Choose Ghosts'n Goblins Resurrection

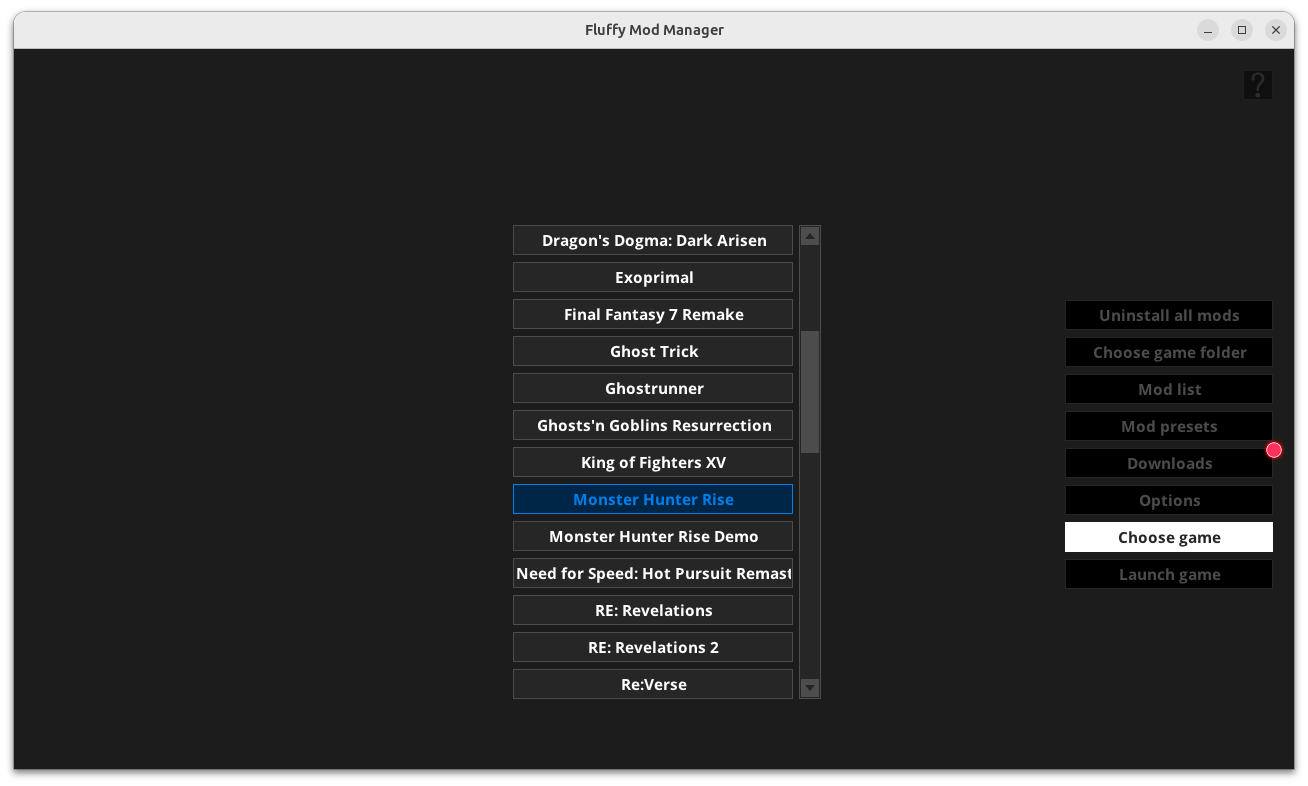[653, 425]
